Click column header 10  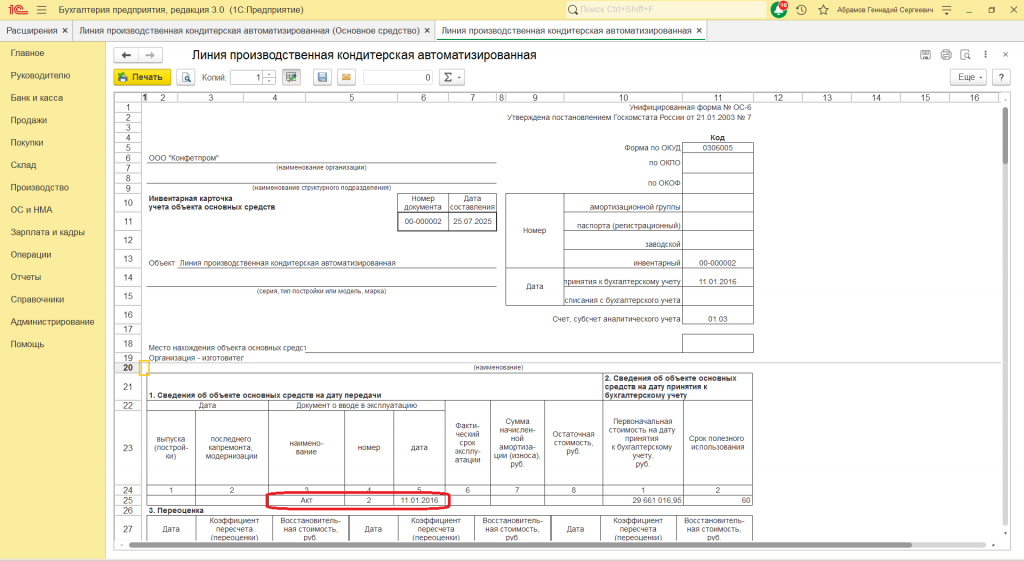[x=623, y=97]
